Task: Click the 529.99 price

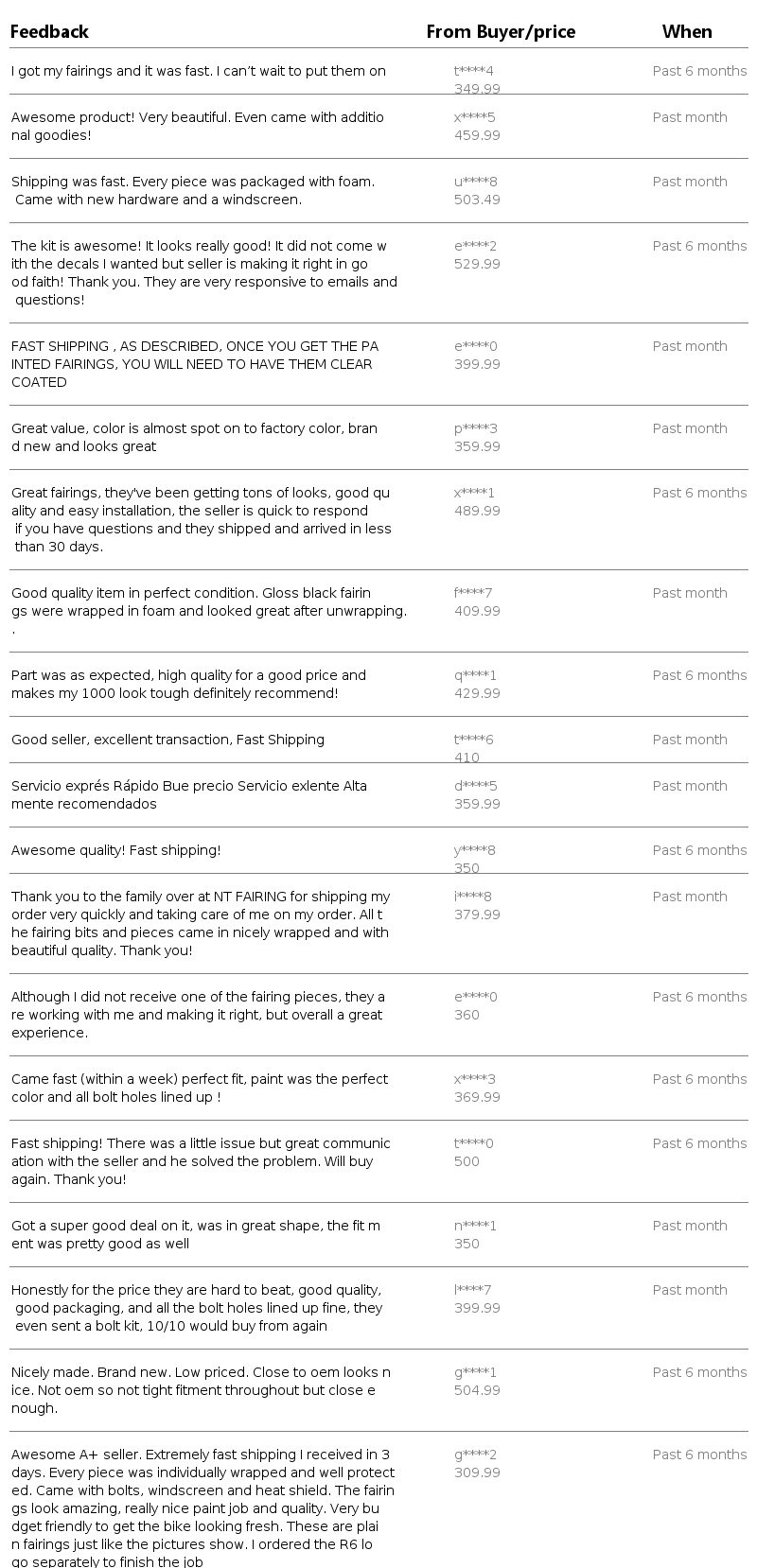Action: tap(477, 264)
